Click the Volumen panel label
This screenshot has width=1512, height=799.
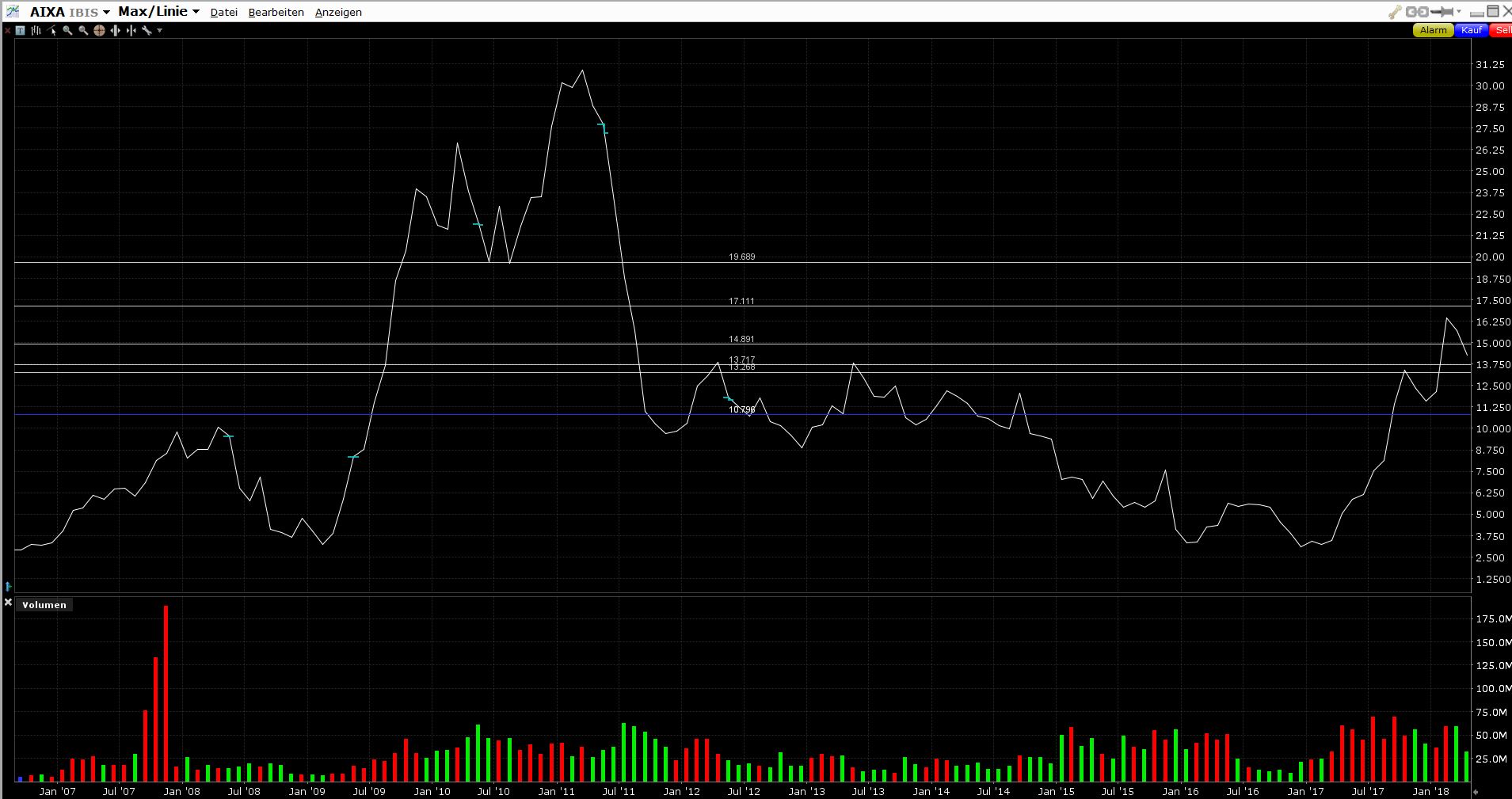point(44,605)
